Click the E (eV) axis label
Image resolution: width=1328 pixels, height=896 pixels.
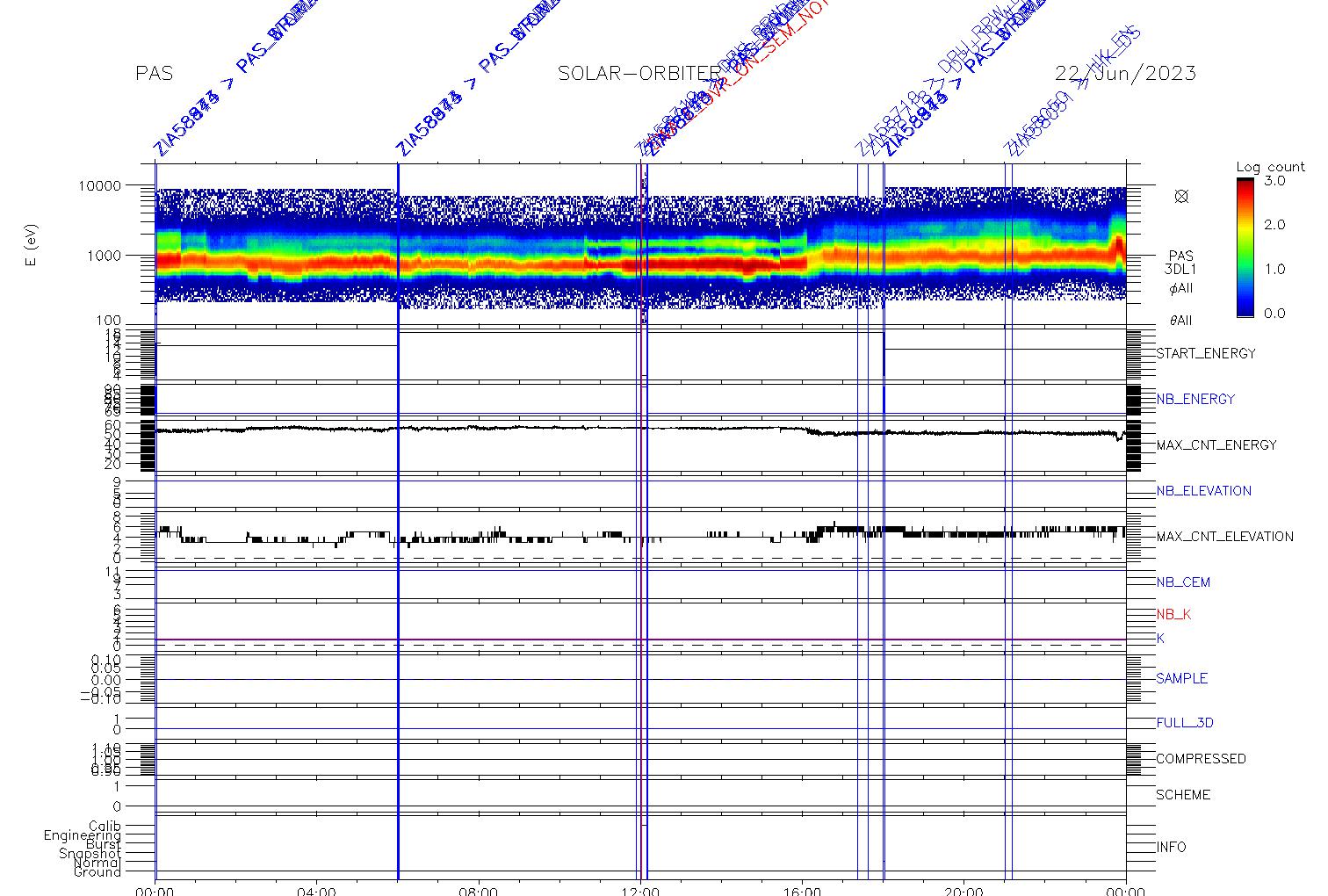click(x=32, y=246)
